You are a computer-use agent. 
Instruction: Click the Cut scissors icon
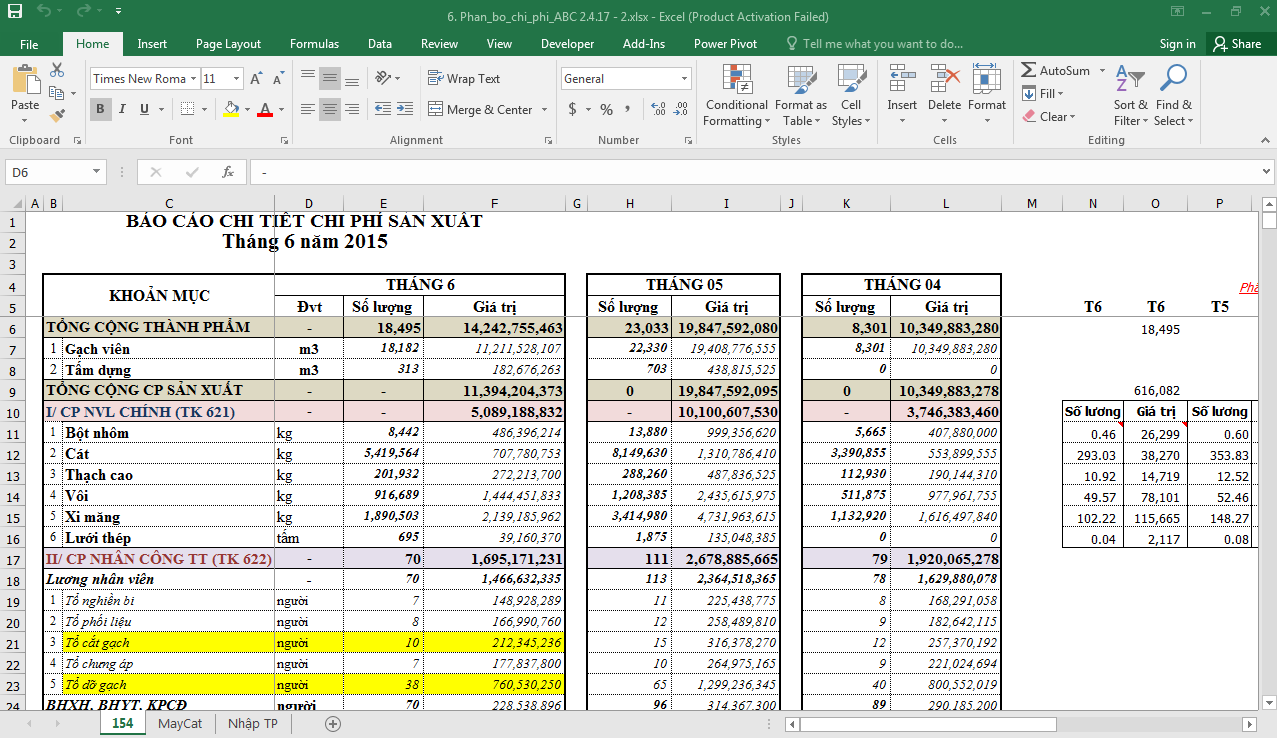57,70
